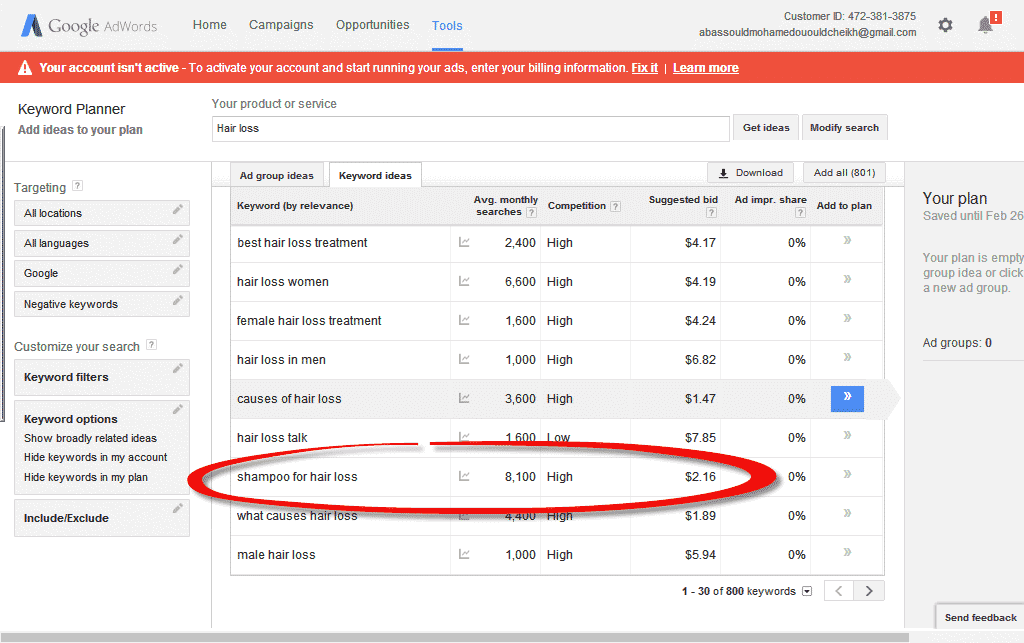Open Competition column help icon
This screenshot has height=643, width=1024.
(615, 206)
